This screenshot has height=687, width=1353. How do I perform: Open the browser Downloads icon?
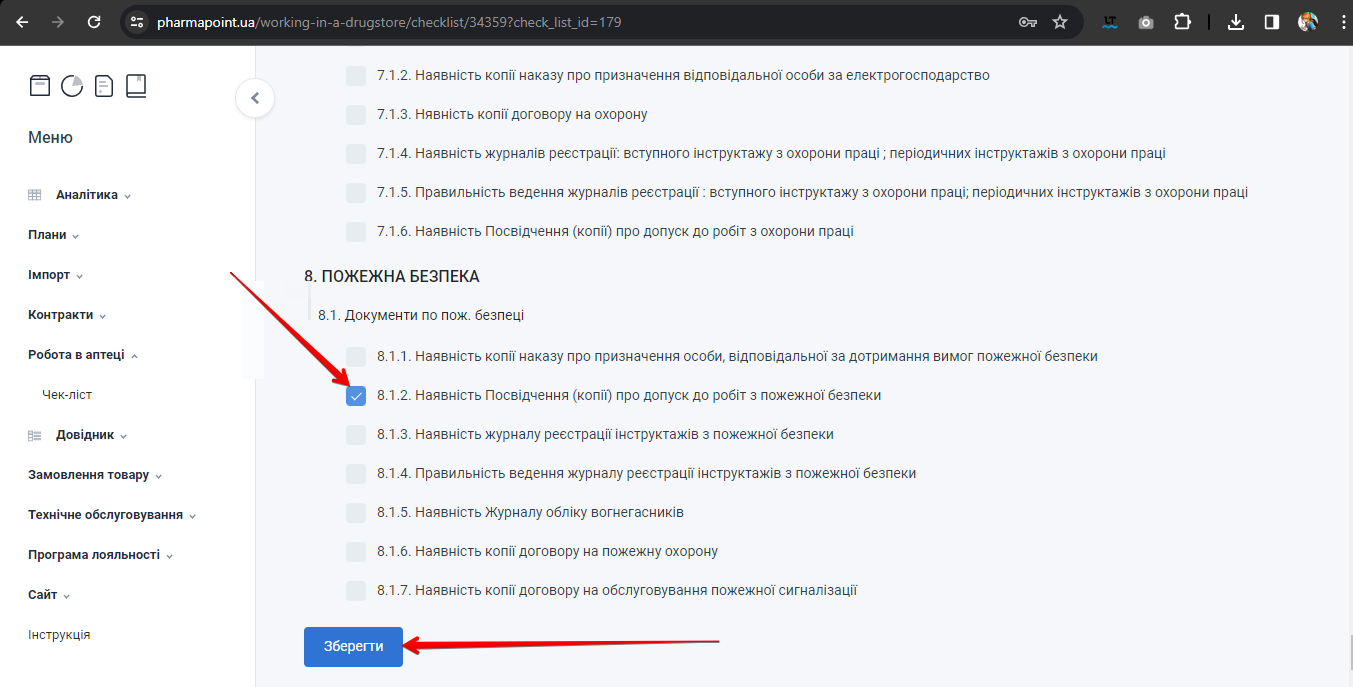[x=1236, y=22]
